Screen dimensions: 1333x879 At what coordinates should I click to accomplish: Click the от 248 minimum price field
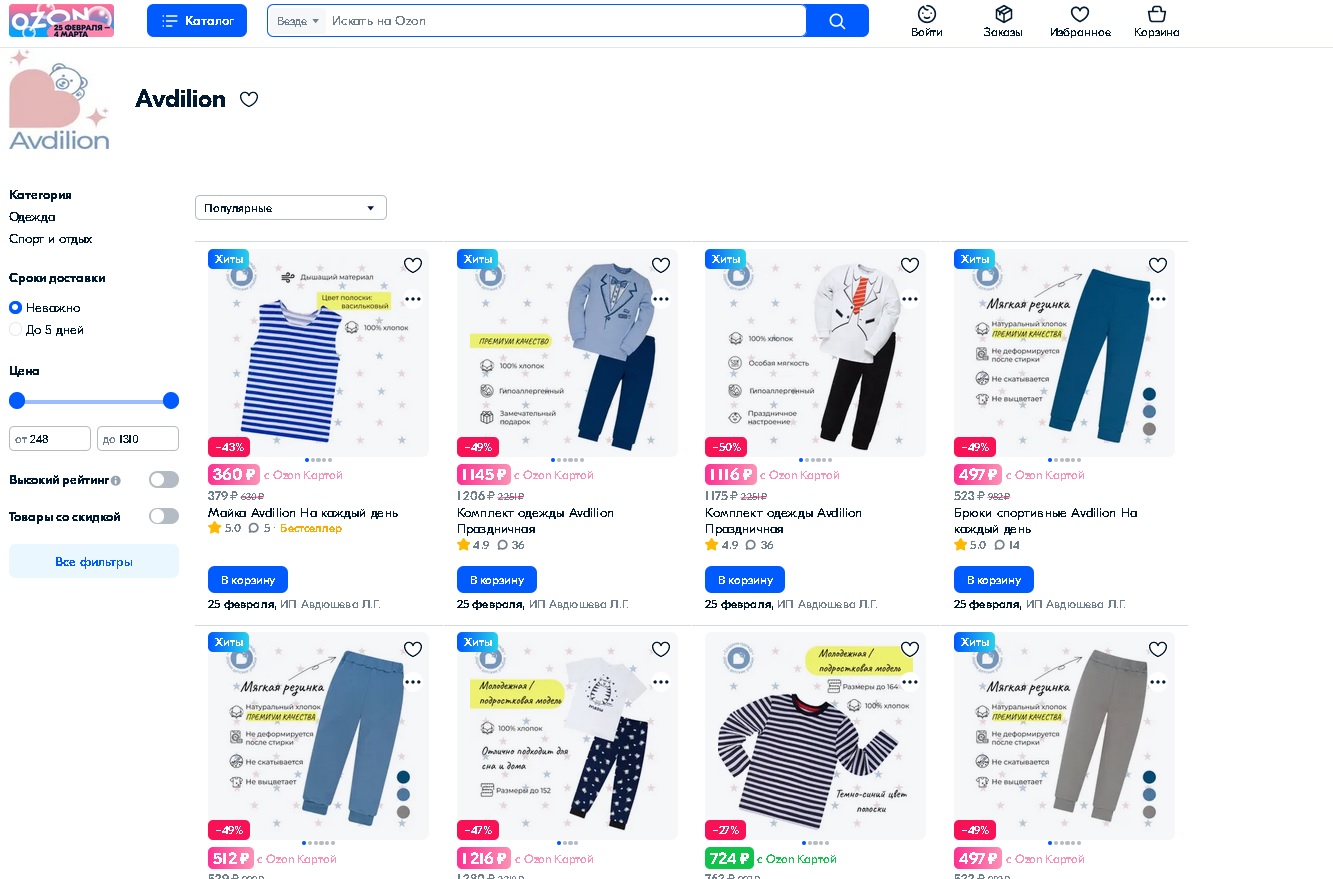pyautogui.click(x=50, y=439)
